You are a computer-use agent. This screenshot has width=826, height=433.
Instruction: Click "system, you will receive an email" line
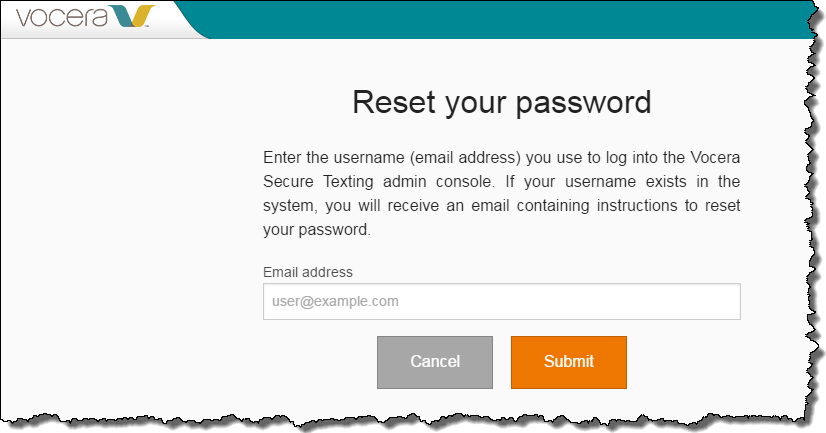click(x=380, y=206)
